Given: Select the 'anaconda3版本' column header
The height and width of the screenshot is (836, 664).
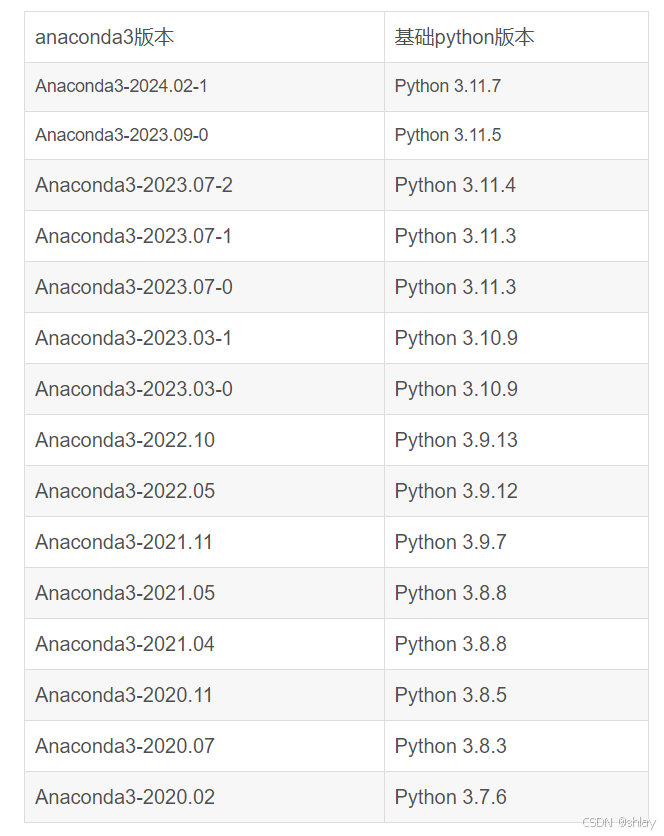Looking at the screenshot, I should (x=204, y=37).
